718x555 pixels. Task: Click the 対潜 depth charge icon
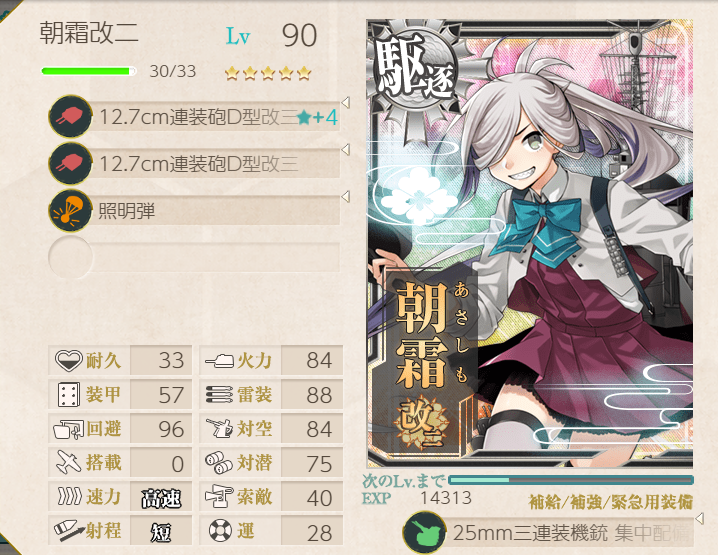[219, 463]
